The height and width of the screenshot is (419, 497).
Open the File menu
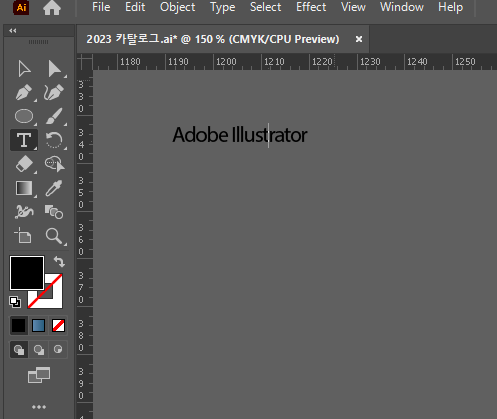tap(101, 7)
